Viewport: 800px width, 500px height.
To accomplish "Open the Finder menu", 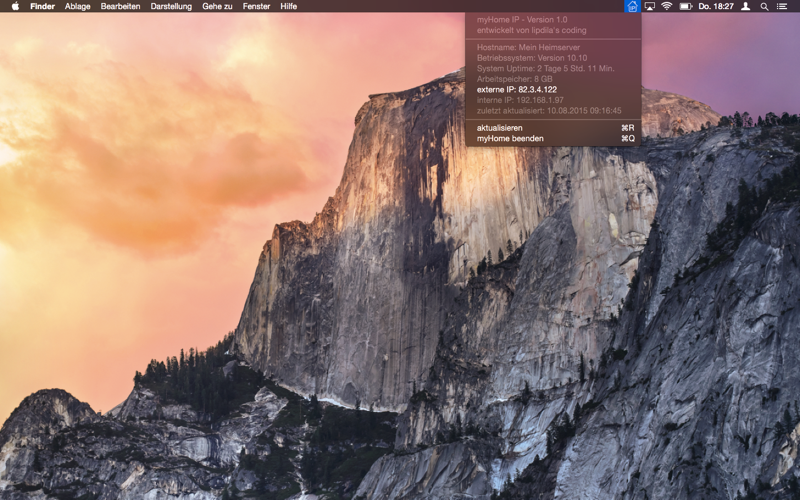I will (42, 6).
